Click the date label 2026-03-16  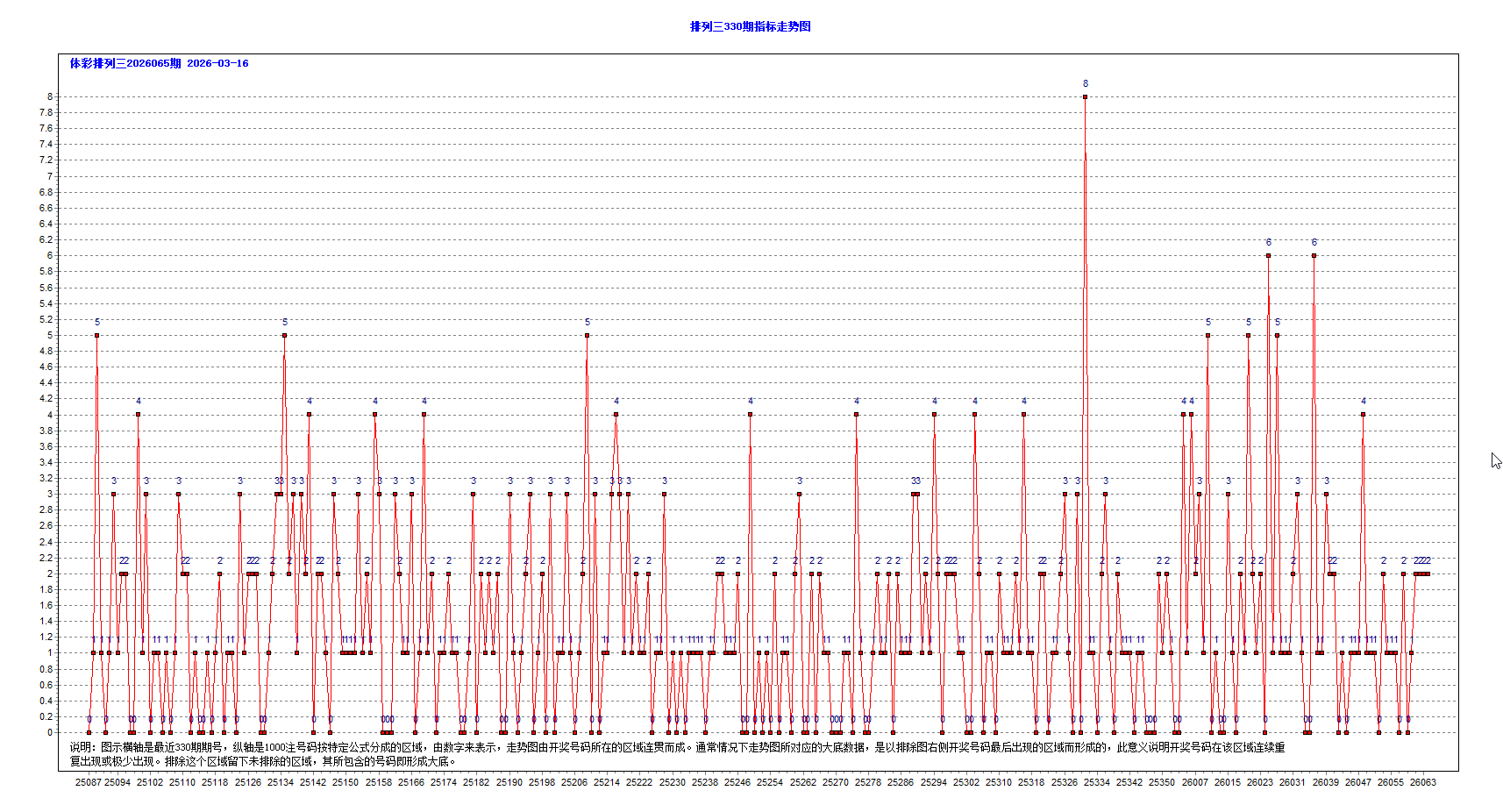pos(217,63)
